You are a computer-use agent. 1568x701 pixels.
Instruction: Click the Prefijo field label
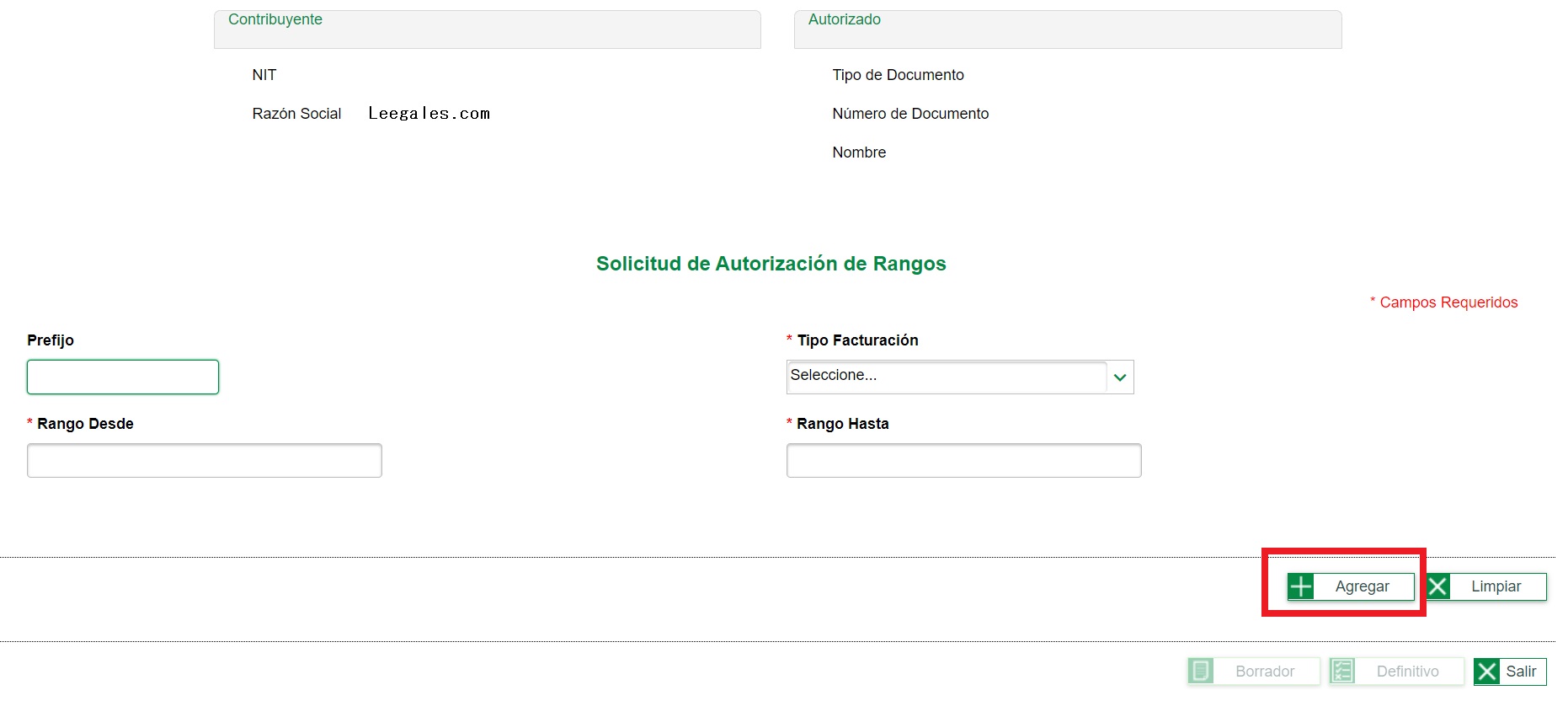point(51,340)
